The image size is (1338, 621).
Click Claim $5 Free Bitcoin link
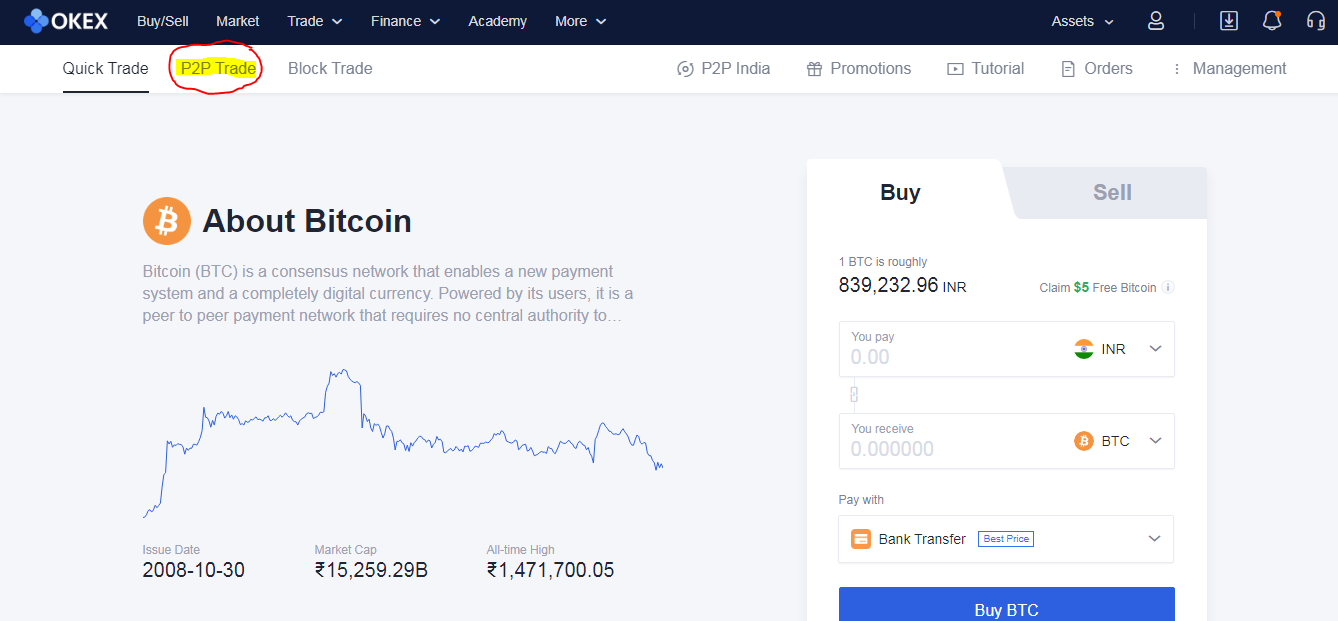tap(1098, 288)
